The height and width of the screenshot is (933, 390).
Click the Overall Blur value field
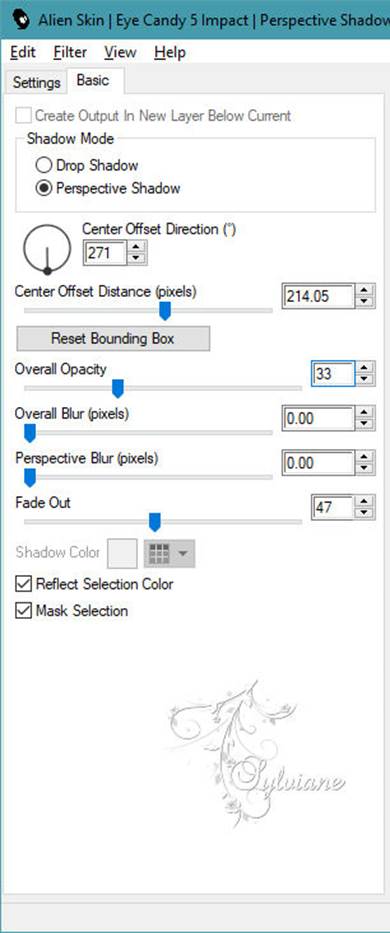point(318,419)
